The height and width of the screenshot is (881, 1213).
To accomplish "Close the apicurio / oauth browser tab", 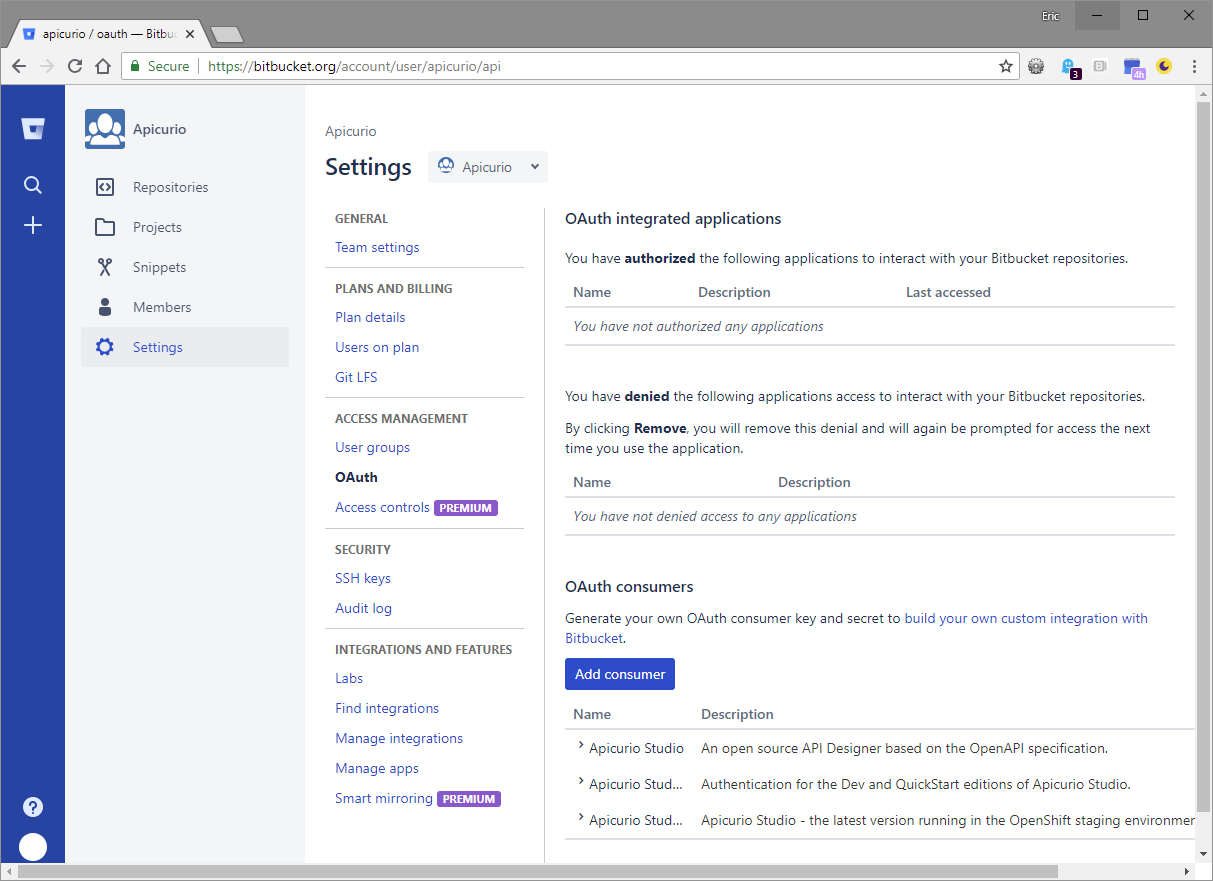I will pos(190,34).
